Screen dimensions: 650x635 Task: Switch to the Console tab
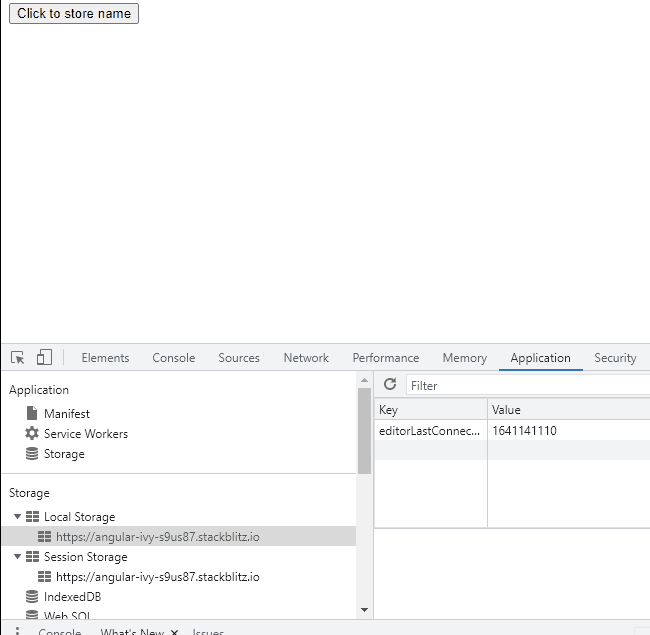point(174,358)
